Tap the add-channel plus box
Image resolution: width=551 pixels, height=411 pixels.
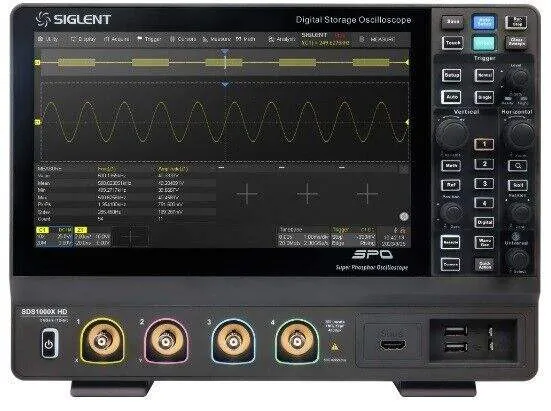131,236
